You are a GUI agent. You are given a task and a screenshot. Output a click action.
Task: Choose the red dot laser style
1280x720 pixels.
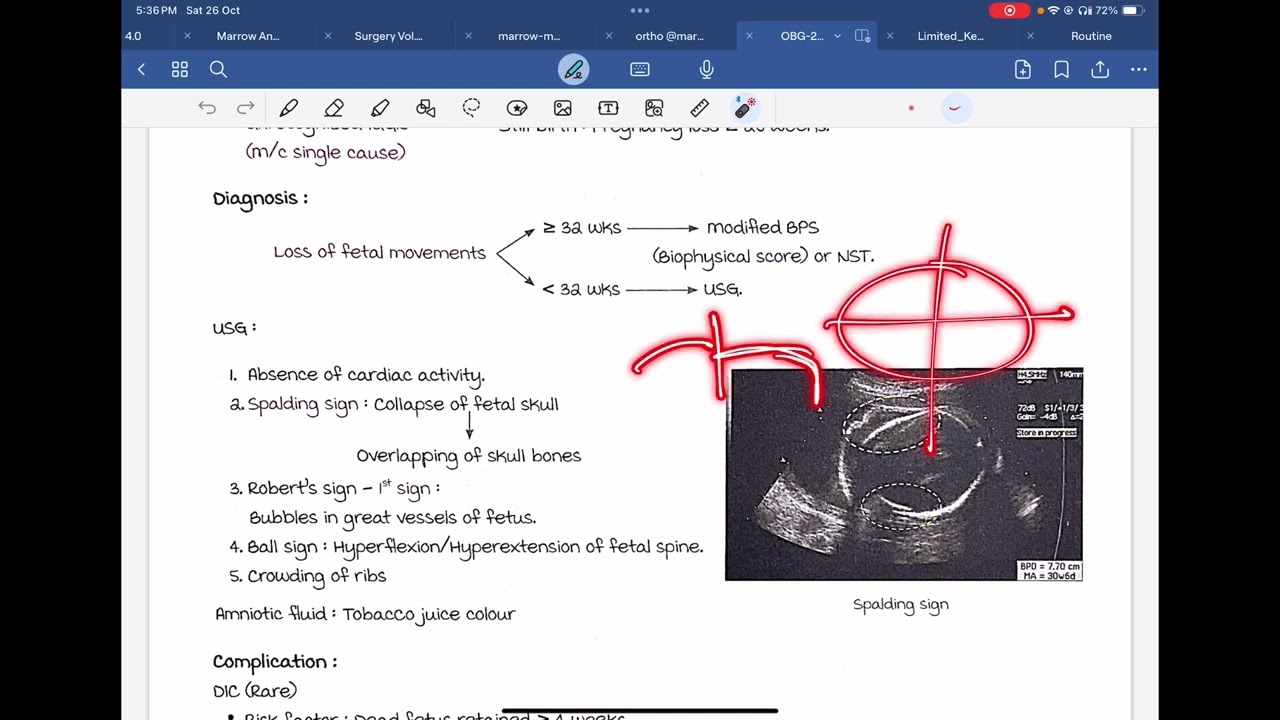coord(911,108)
